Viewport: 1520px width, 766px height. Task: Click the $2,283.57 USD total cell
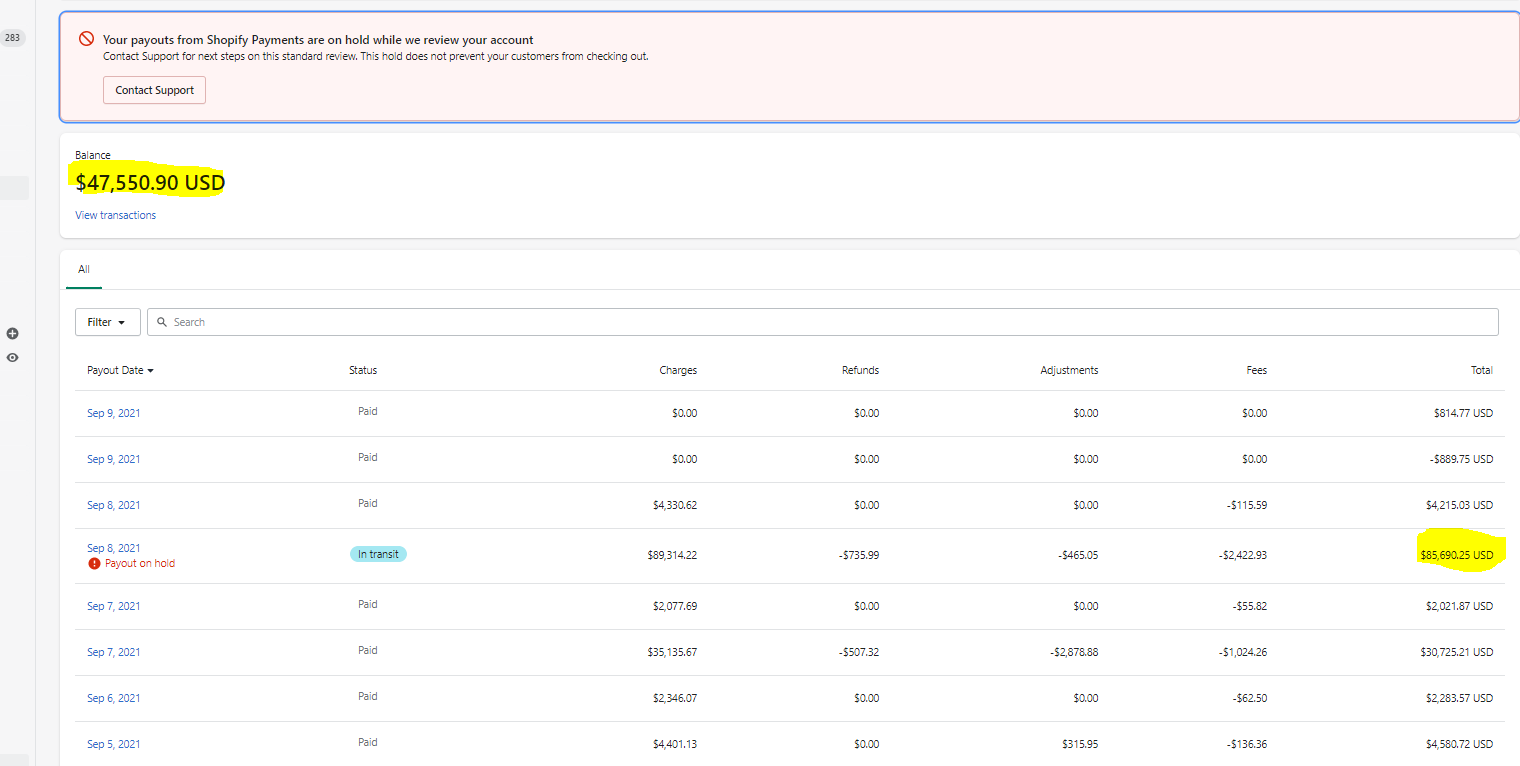click(1460, 698)
